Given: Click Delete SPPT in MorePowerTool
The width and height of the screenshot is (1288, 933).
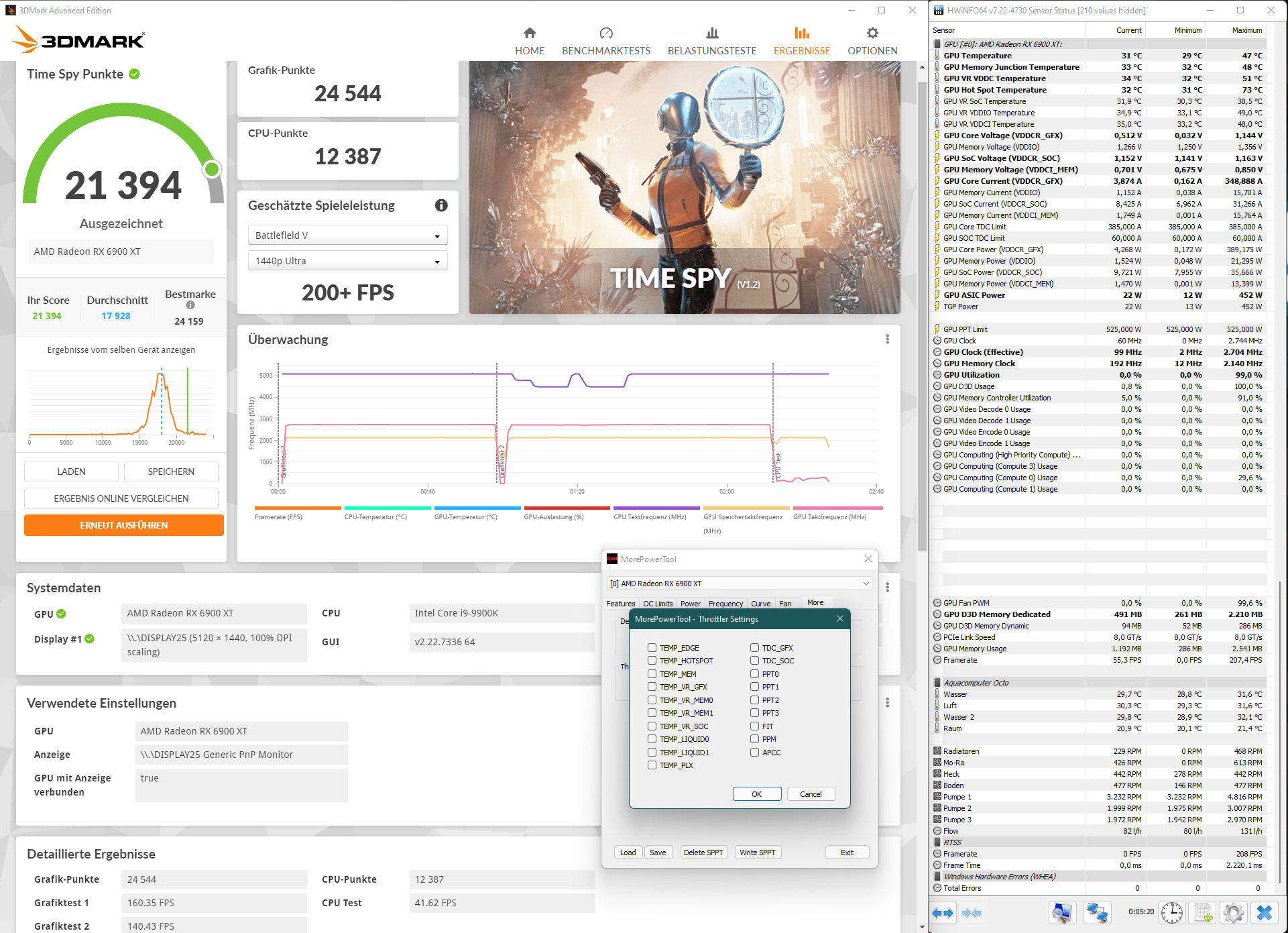Looking at the screenshot, I should click(703, 853).
